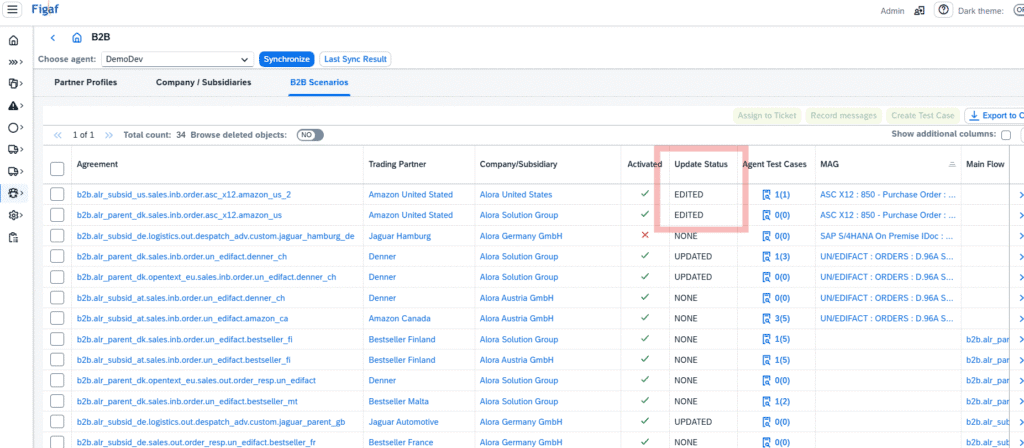Viewport: 1024px width, 448px height.
Task: Open SAP S/4HANA On Premise IDoc MAG link
Action: 888,236
